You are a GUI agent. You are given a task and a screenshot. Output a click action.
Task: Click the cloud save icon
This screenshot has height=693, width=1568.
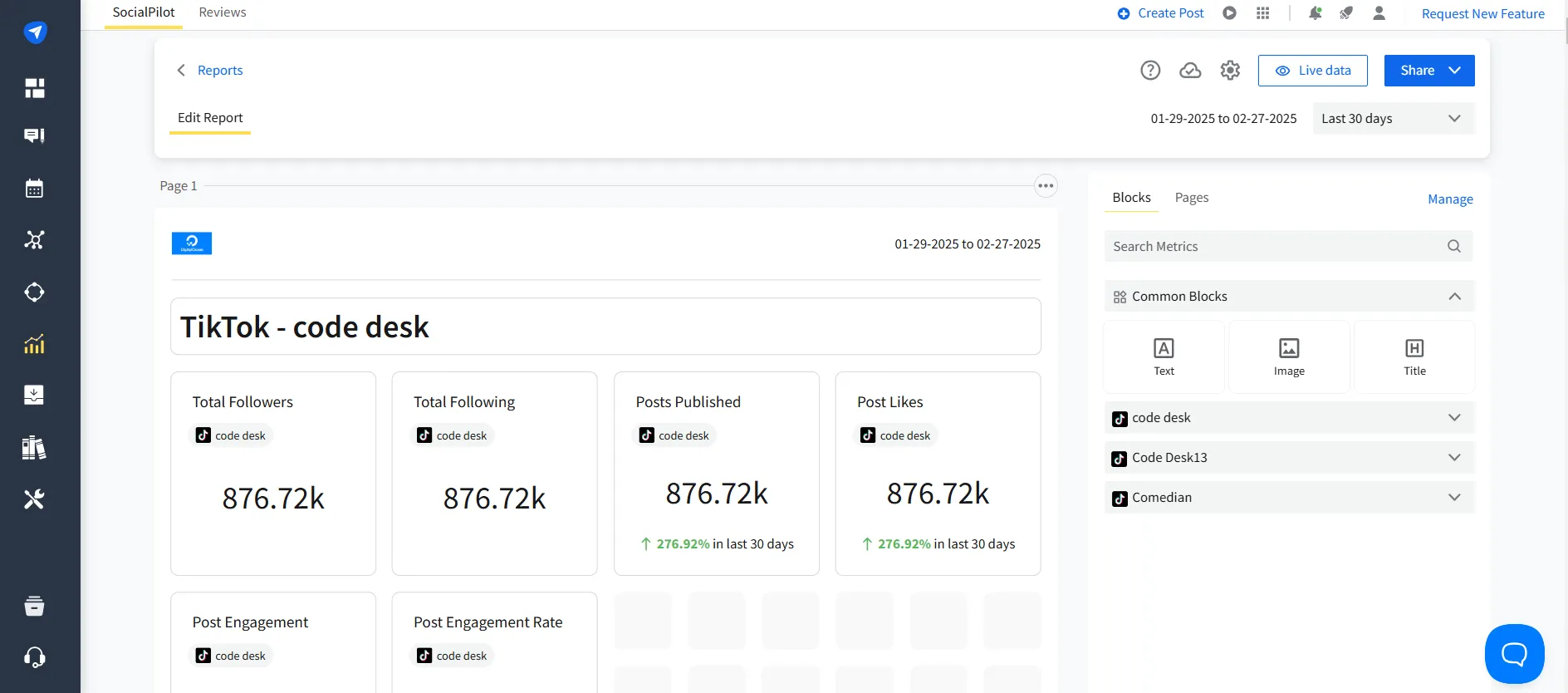point(1190,71)
